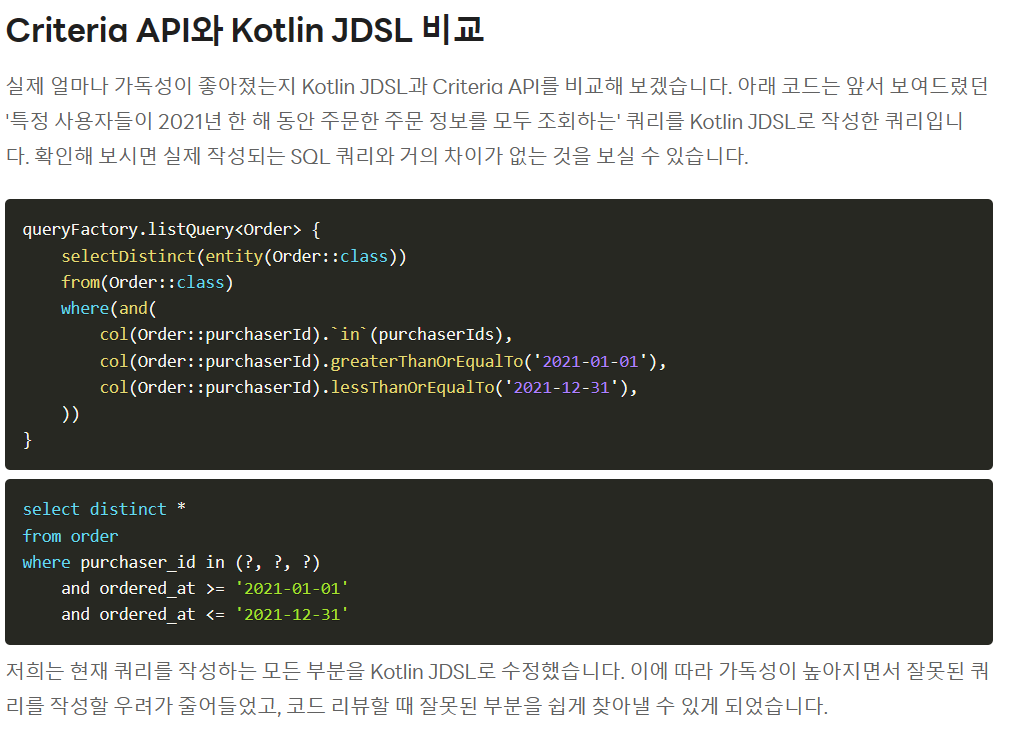The image size is (1011, 729).
Task: Click the 'select distinct *' SQL line
Action: click(104, 509)
